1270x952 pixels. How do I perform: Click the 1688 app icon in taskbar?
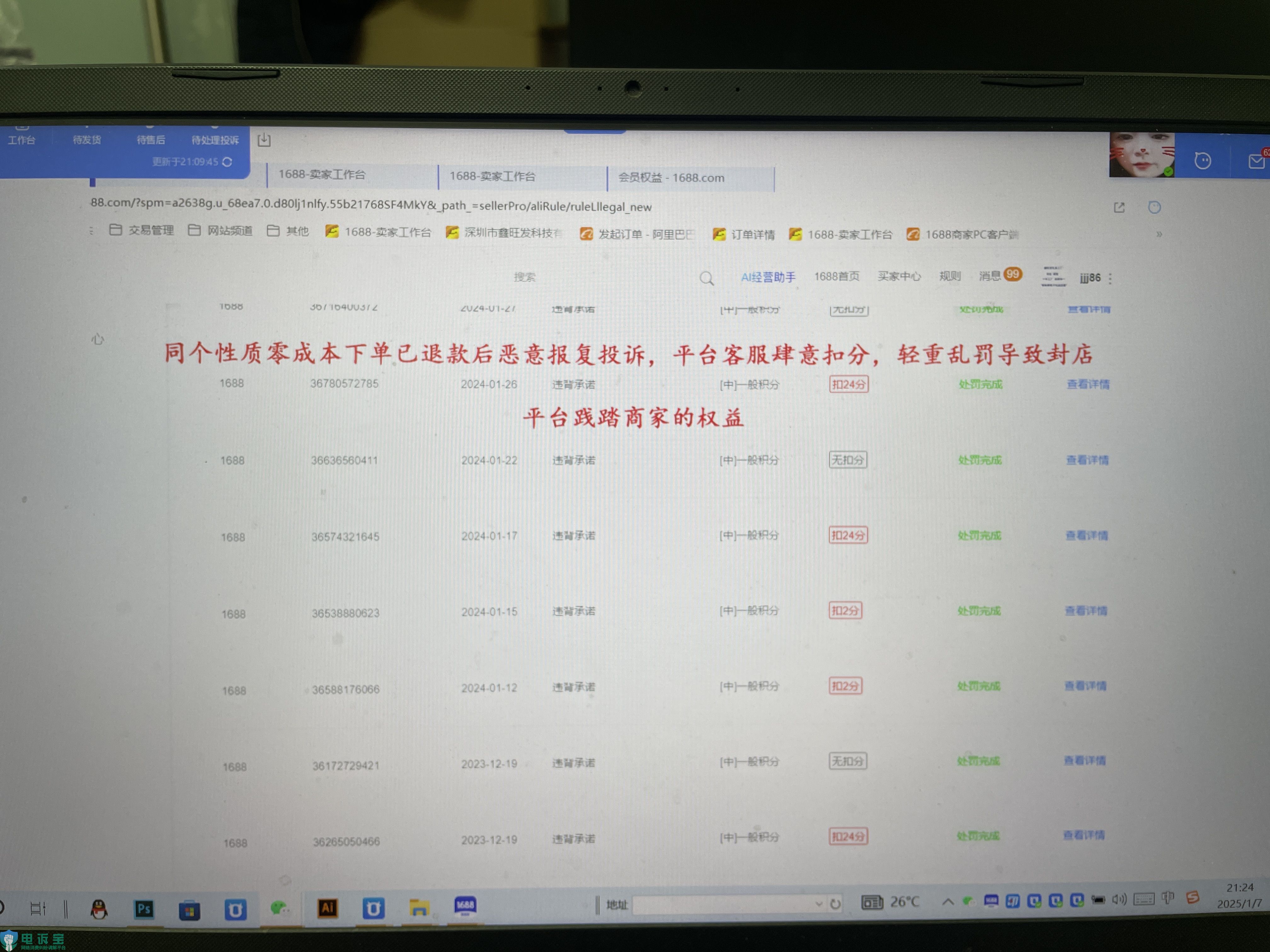coord(465,905)
